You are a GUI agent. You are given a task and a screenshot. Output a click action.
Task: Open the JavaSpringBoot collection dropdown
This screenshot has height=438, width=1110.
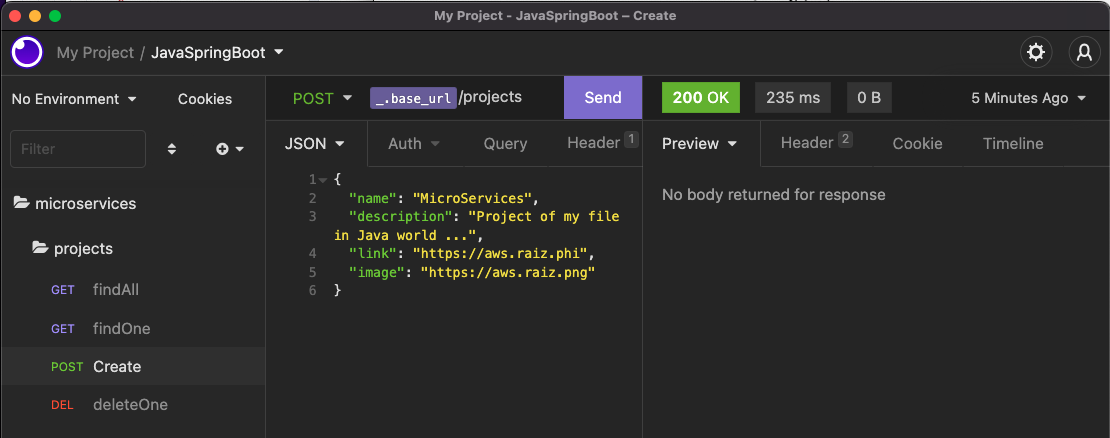click(217, 52)
